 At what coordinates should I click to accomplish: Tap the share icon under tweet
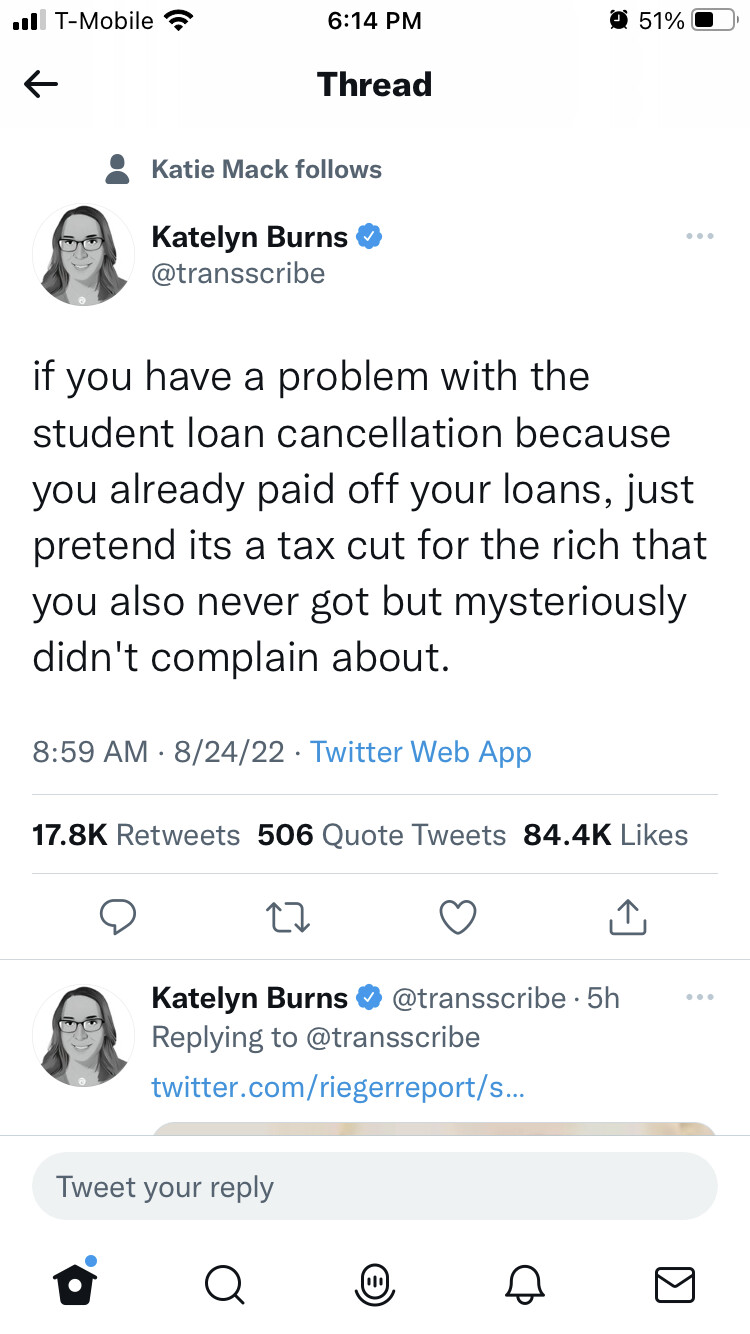point(627,916)
